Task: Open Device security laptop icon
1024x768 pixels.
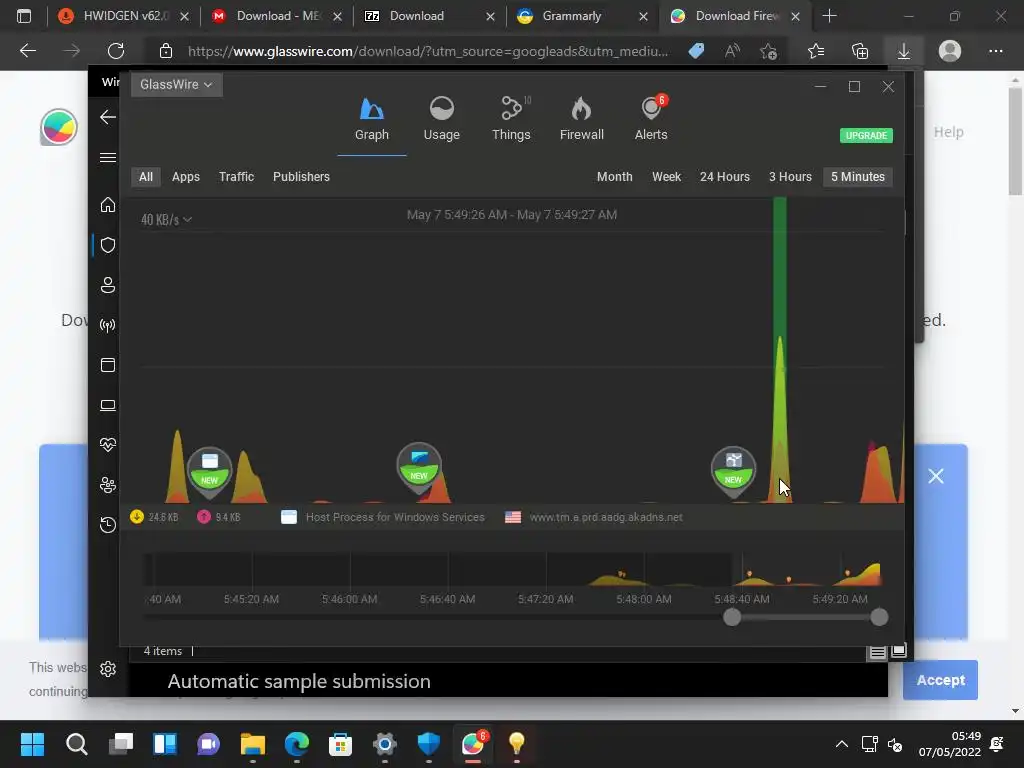Action: point(108,406)
